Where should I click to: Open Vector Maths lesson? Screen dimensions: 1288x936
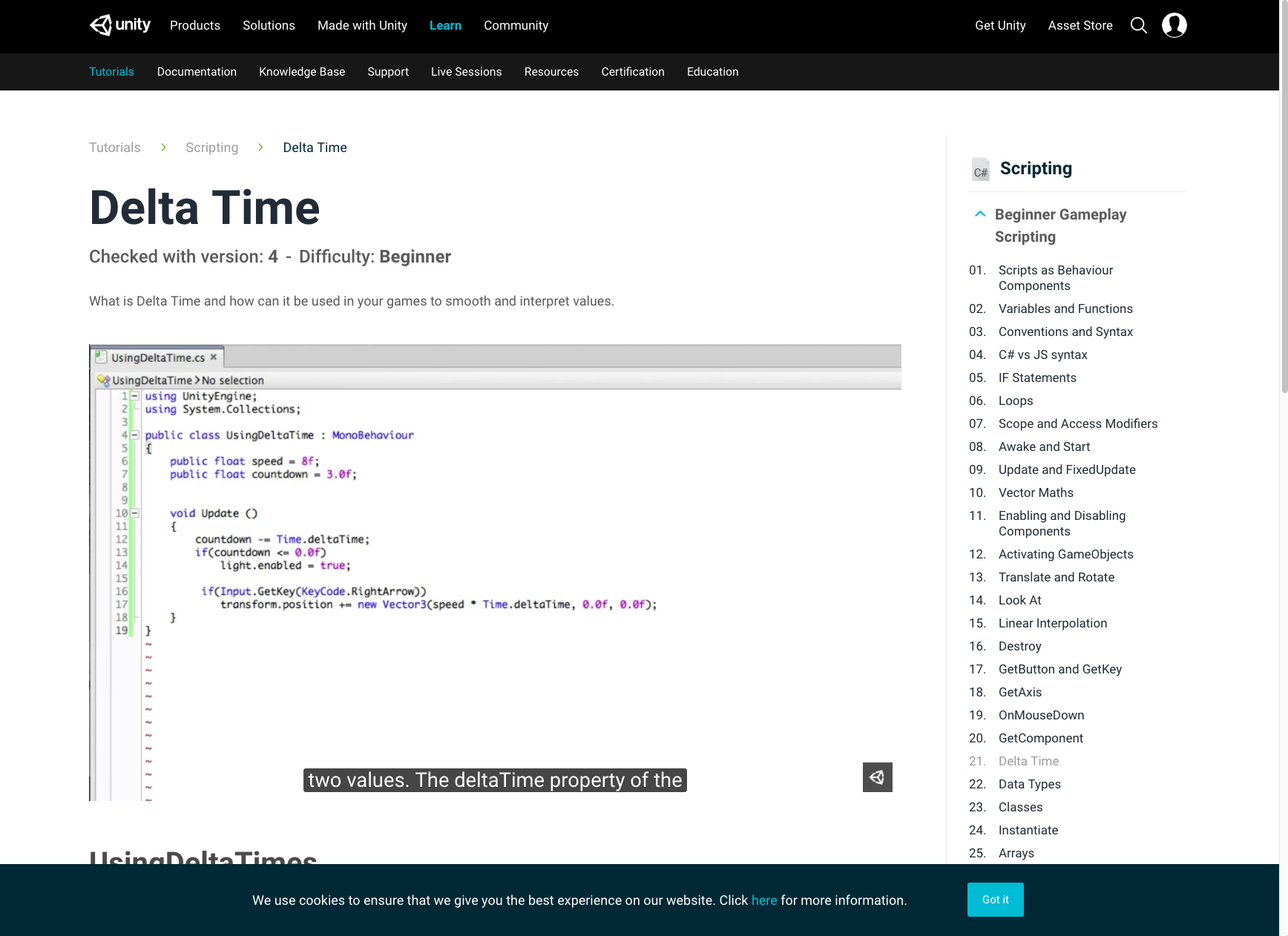[1036, 492]
